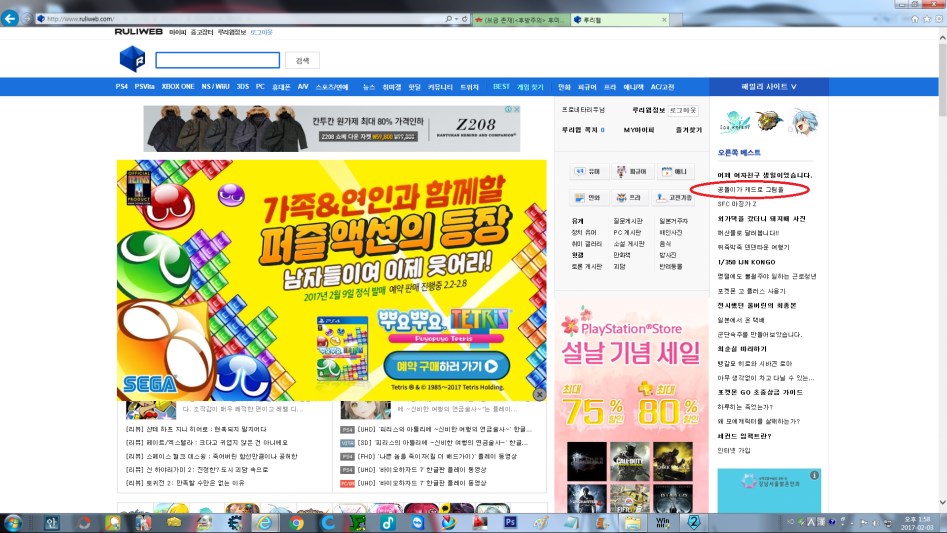
Task: Click the 검색 search button
Action: pos(302,60)
